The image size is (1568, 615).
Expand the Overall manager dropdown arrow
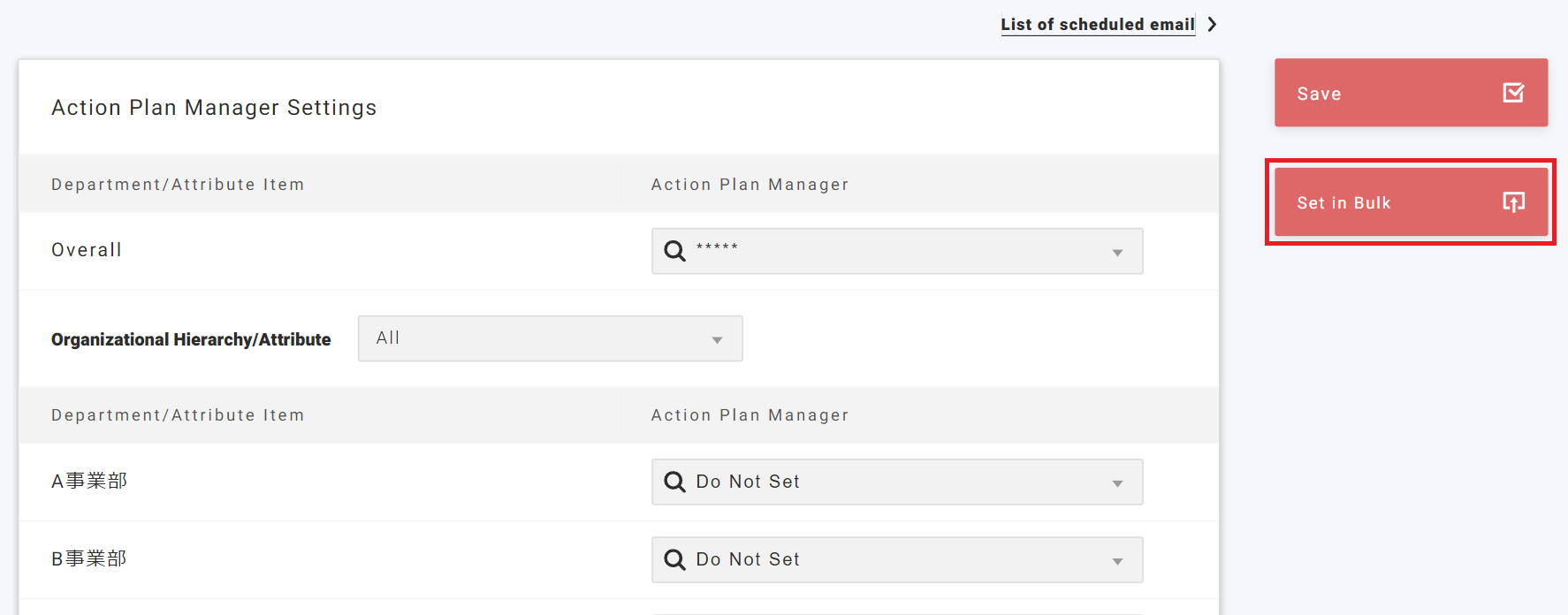(1117, 253)
